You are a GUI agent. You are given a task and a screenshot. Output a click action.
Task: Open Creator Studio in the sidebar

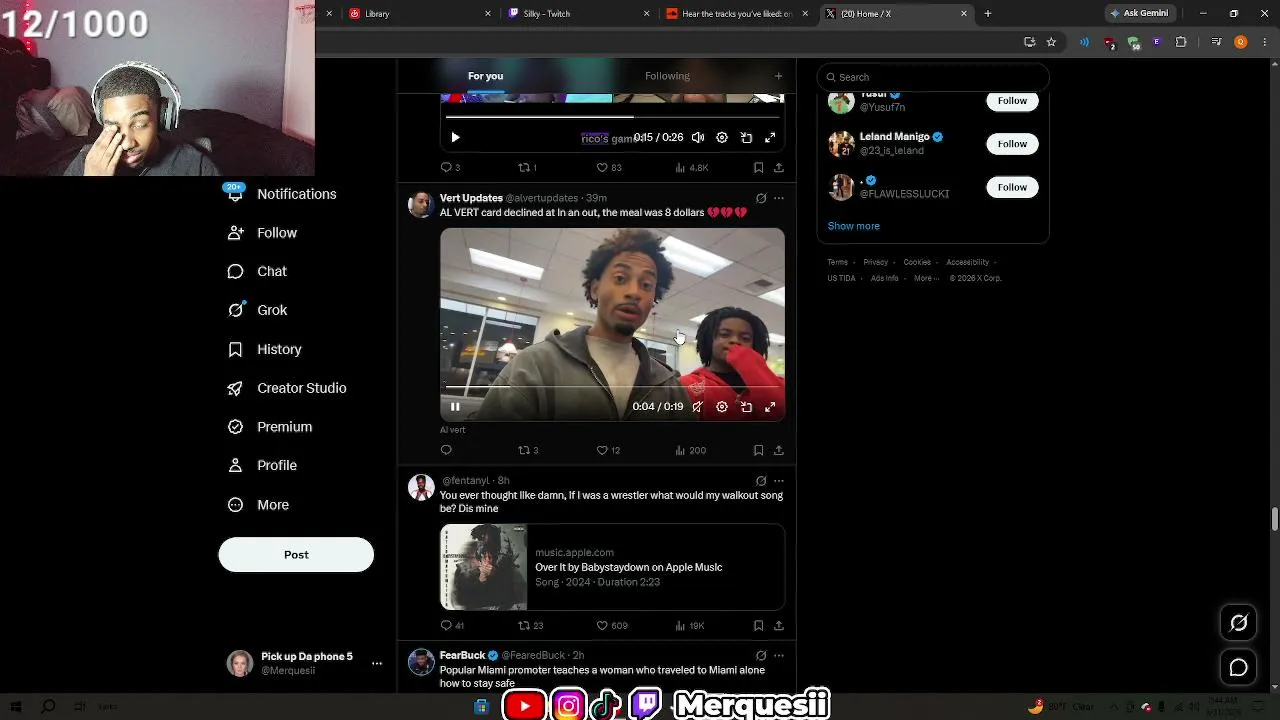coord(287,388)
